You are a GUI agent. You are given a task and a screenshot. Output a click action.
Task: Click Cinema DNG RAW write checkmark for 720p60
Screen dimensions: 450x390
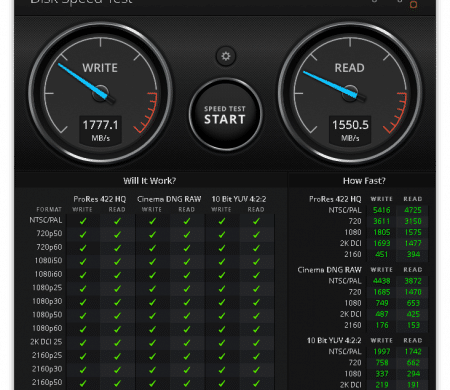[152, 248]
